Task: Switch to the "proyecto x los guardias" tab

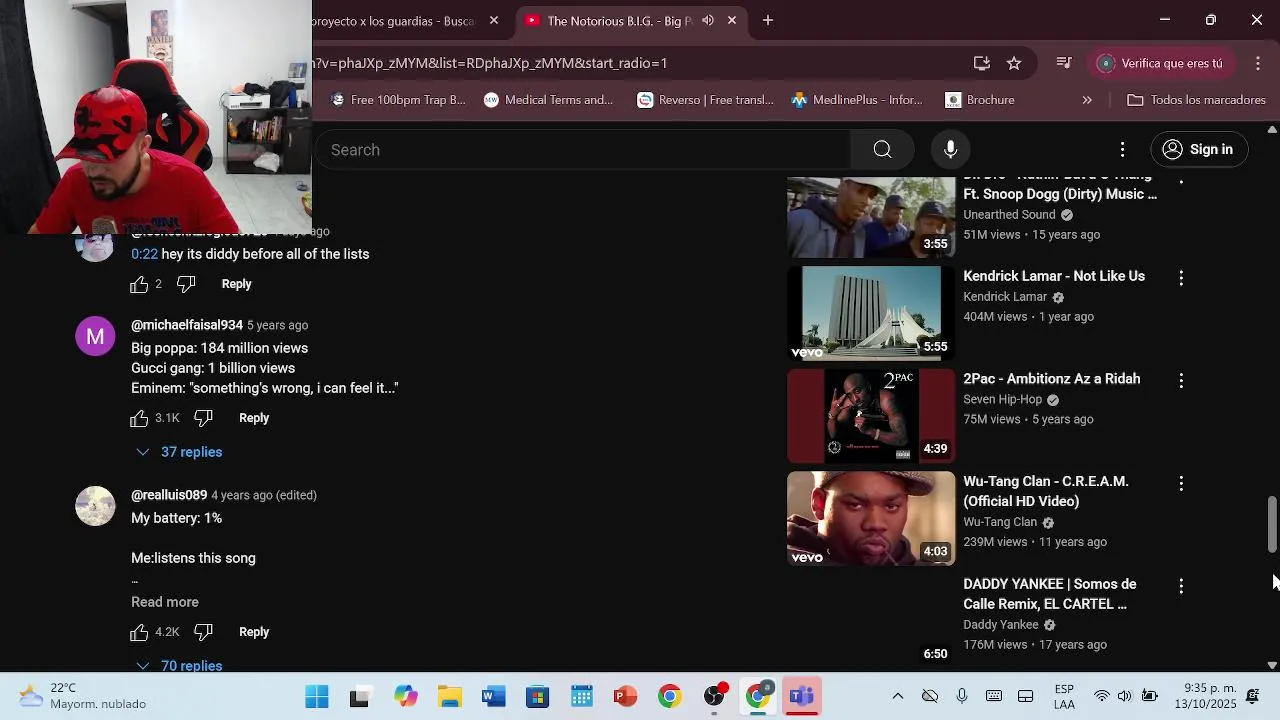Action: pos(395,21)
